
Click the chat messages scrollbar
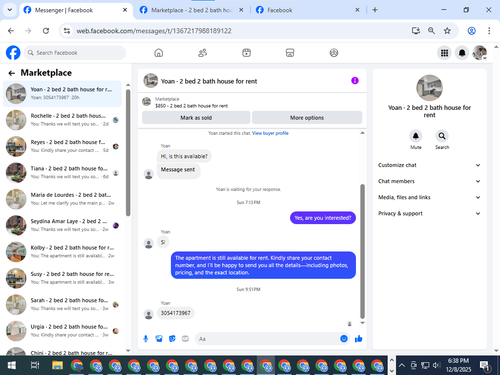coord(362,251)
